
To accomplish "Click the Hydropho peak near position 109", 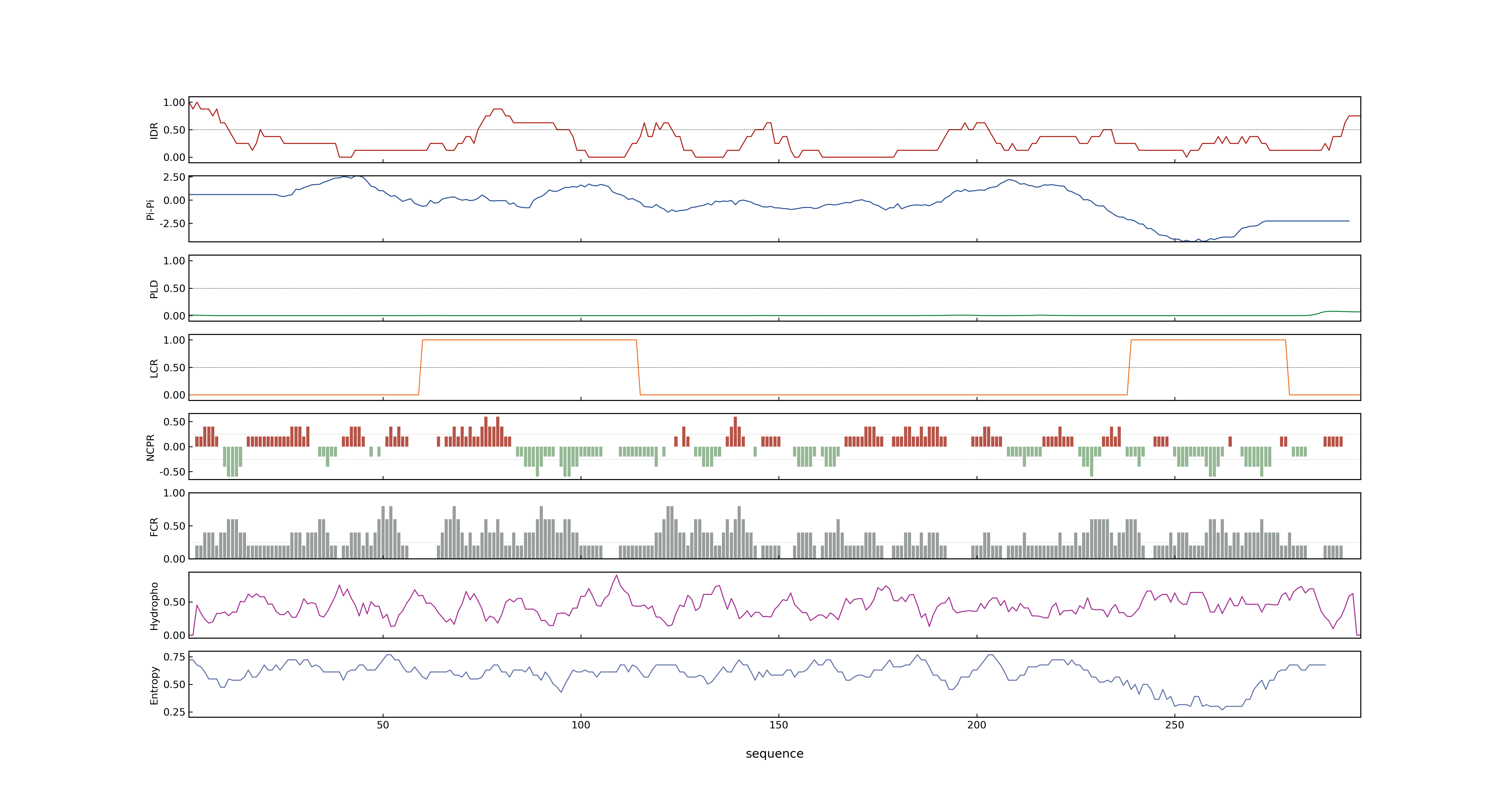I will pos(616,576).
